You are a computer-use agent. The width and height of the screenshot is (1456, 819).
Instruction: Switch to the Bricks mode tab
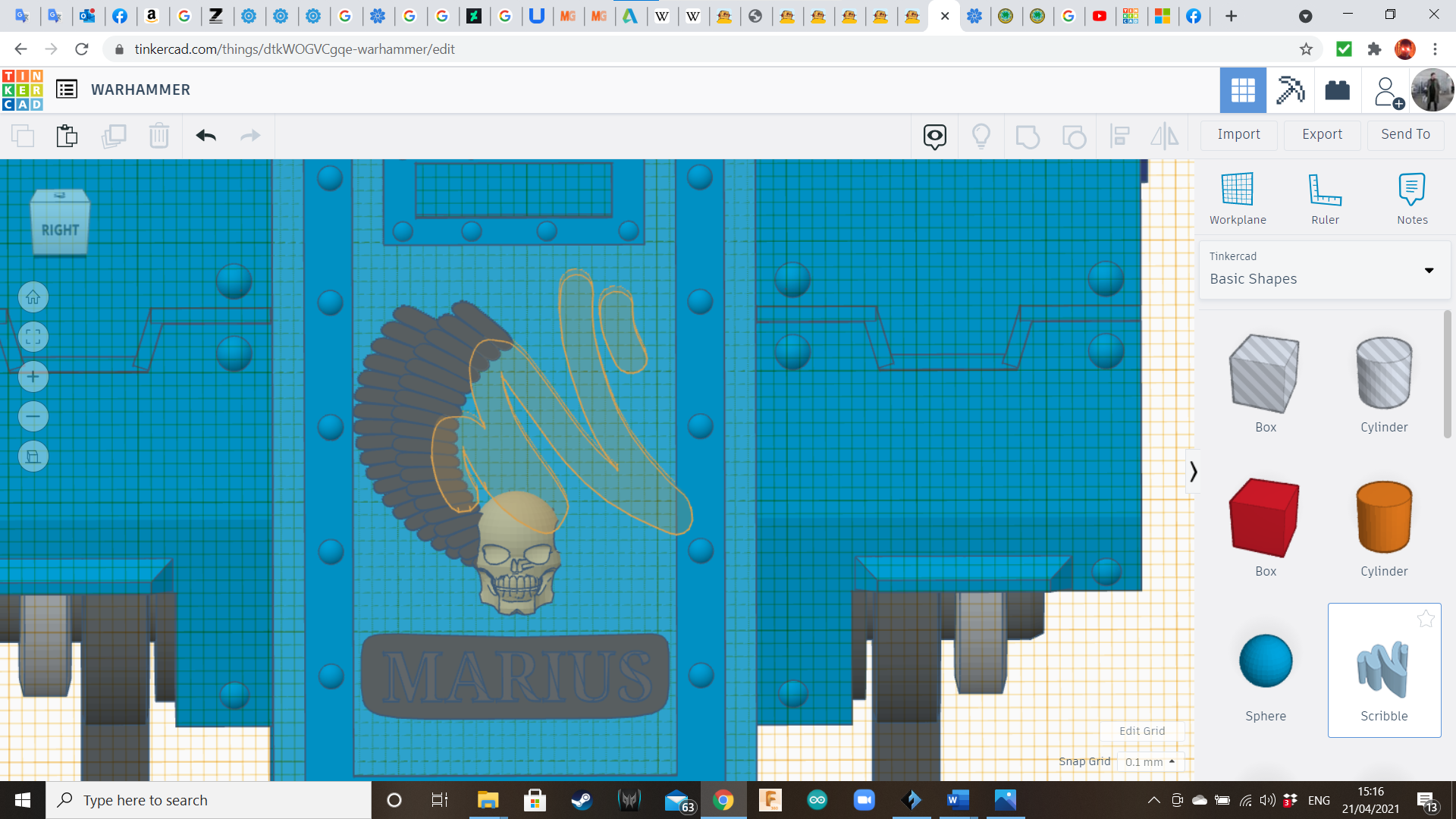click(x=1337, y=90)
